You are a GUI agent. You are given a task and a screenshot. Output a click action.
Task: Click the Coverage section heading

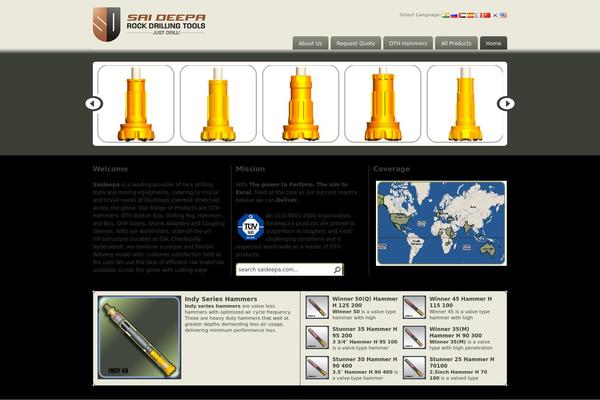coord(391,169)
